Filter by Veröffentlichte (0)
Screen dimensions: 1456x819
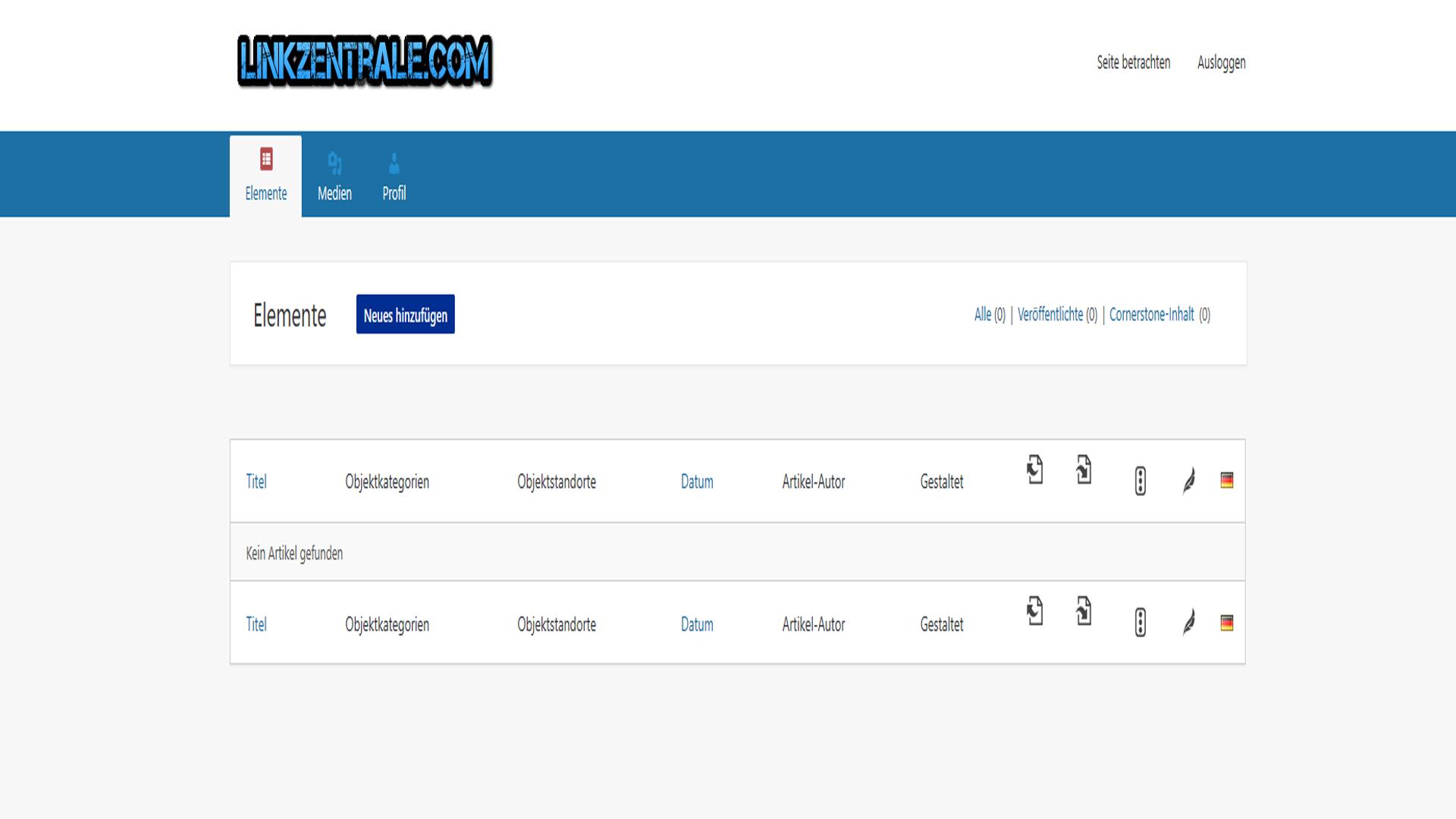pos(1057,315)
